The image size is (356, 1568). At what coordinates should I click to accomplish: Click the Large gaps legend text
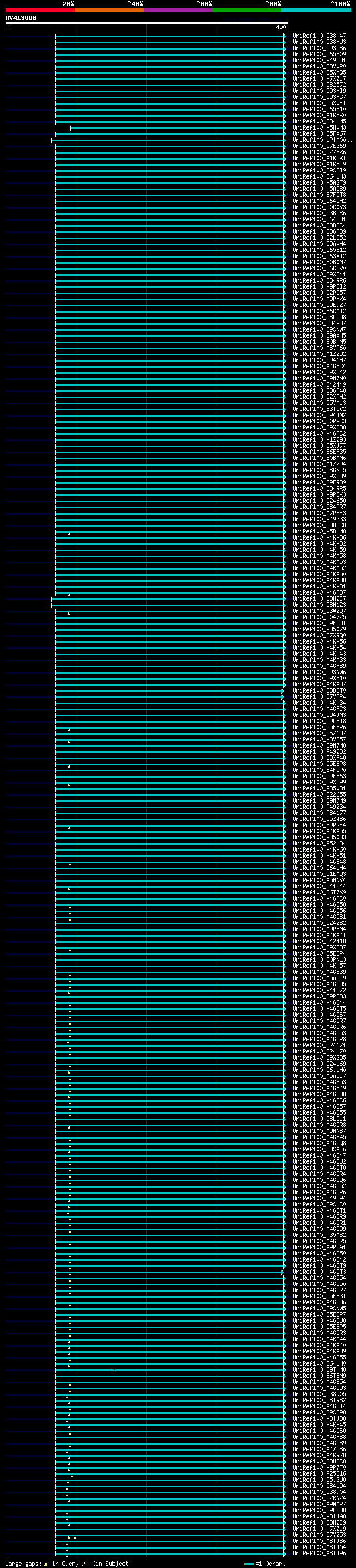[x=68, y=1564]
